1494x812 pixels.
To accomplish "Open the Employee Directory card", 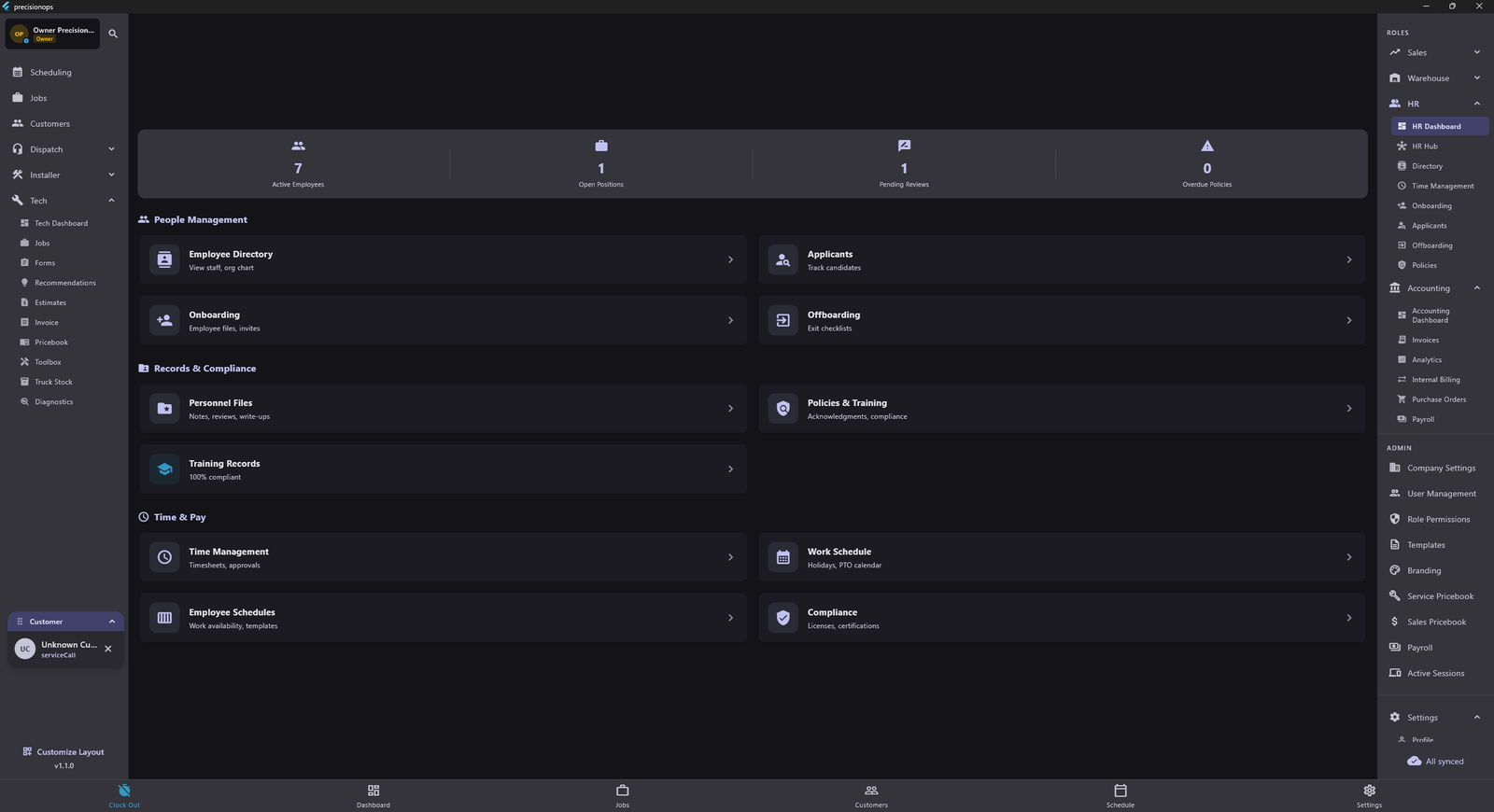I will tap(444, 259).
